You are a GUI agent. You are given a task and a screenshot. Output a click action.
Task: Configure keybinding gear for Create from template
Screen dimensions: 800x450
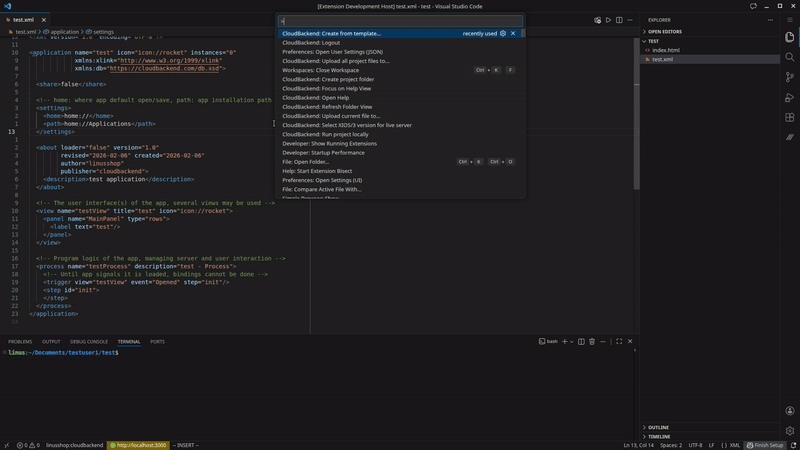pos(503,33)
